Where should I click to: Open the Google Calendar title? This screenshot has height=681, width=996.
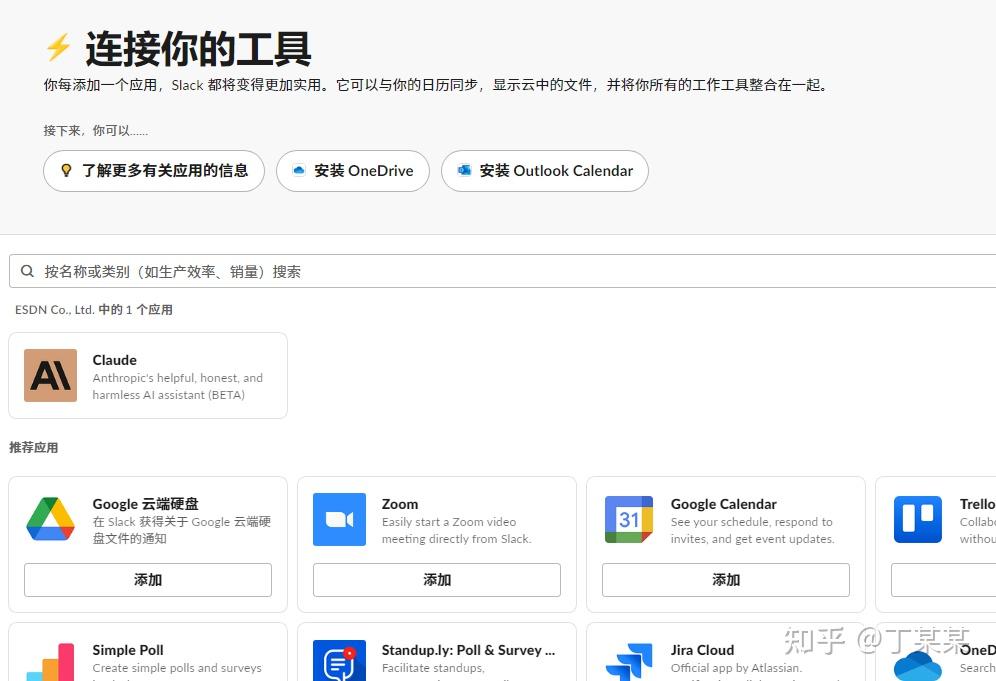723,504
